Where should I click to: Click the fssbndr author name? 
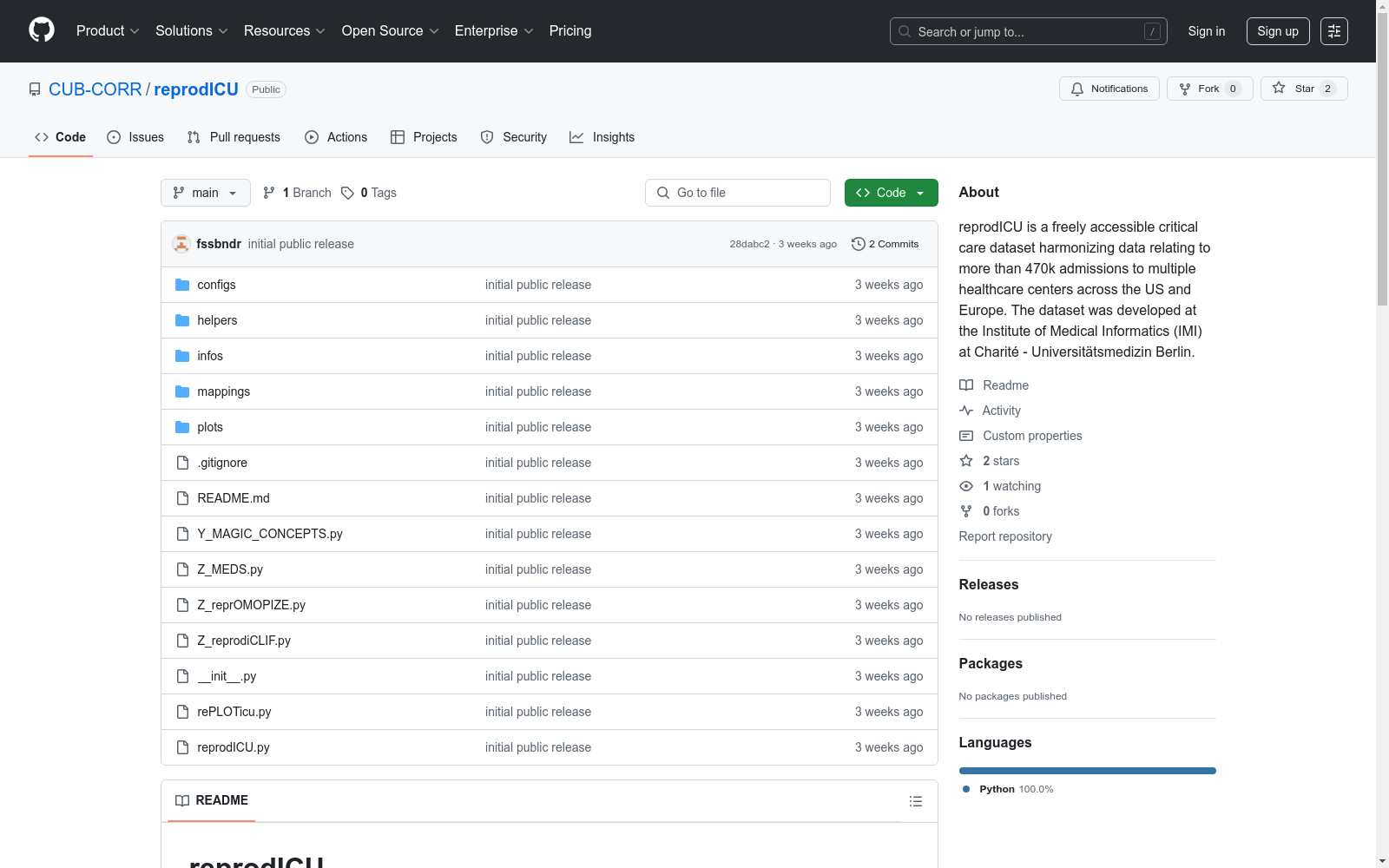pos(219,244)
